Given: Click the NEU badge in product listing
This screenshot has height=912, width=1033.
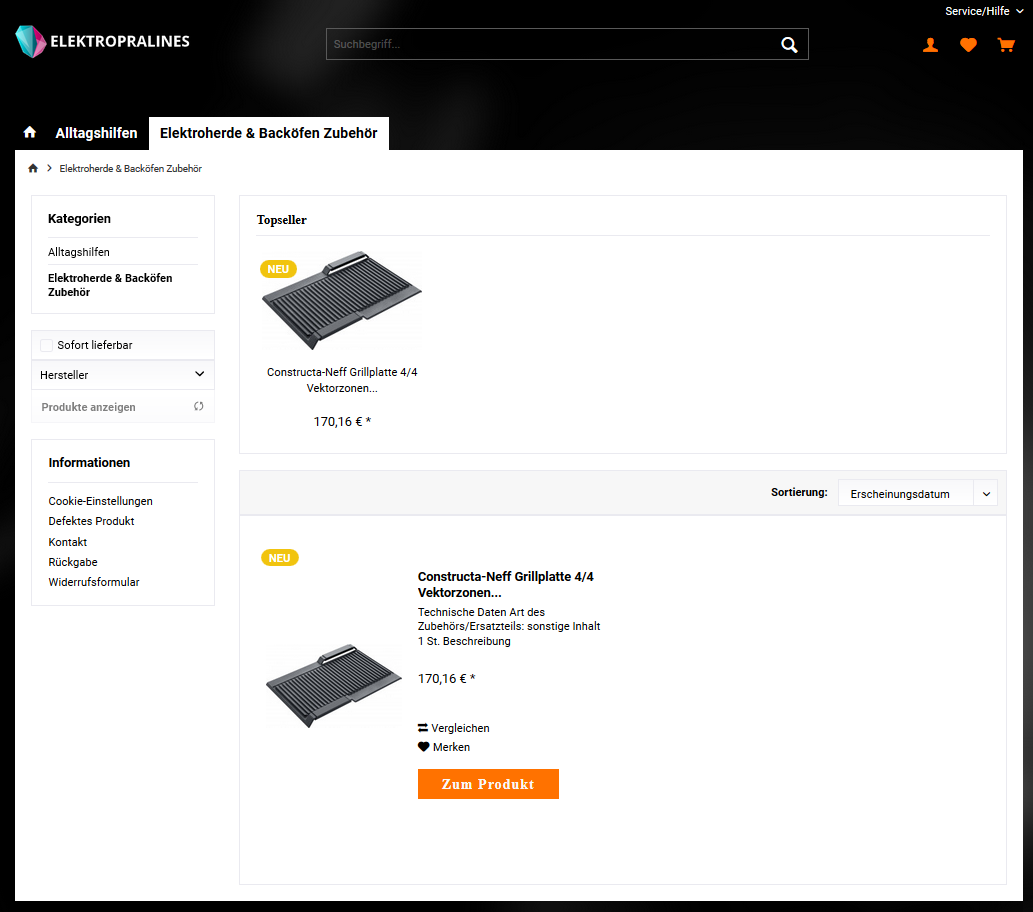Looking at the screenshot, I should pyautogui.click(x=279, y=557).
